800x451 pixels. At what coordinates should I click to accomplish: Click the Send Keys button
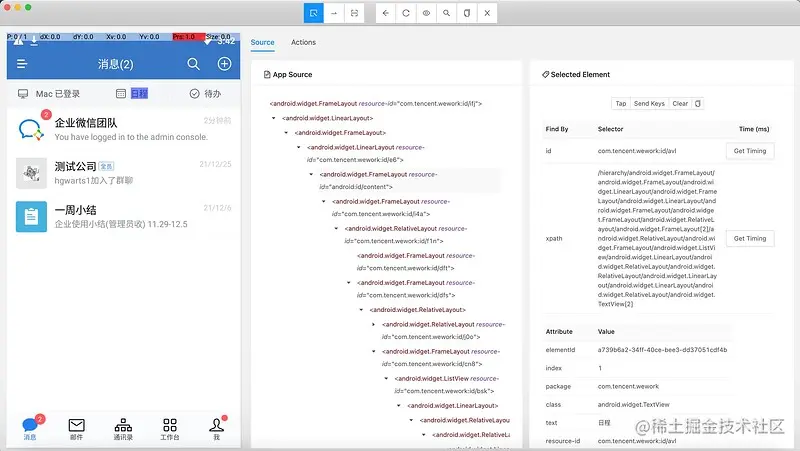tap(649, 104)
